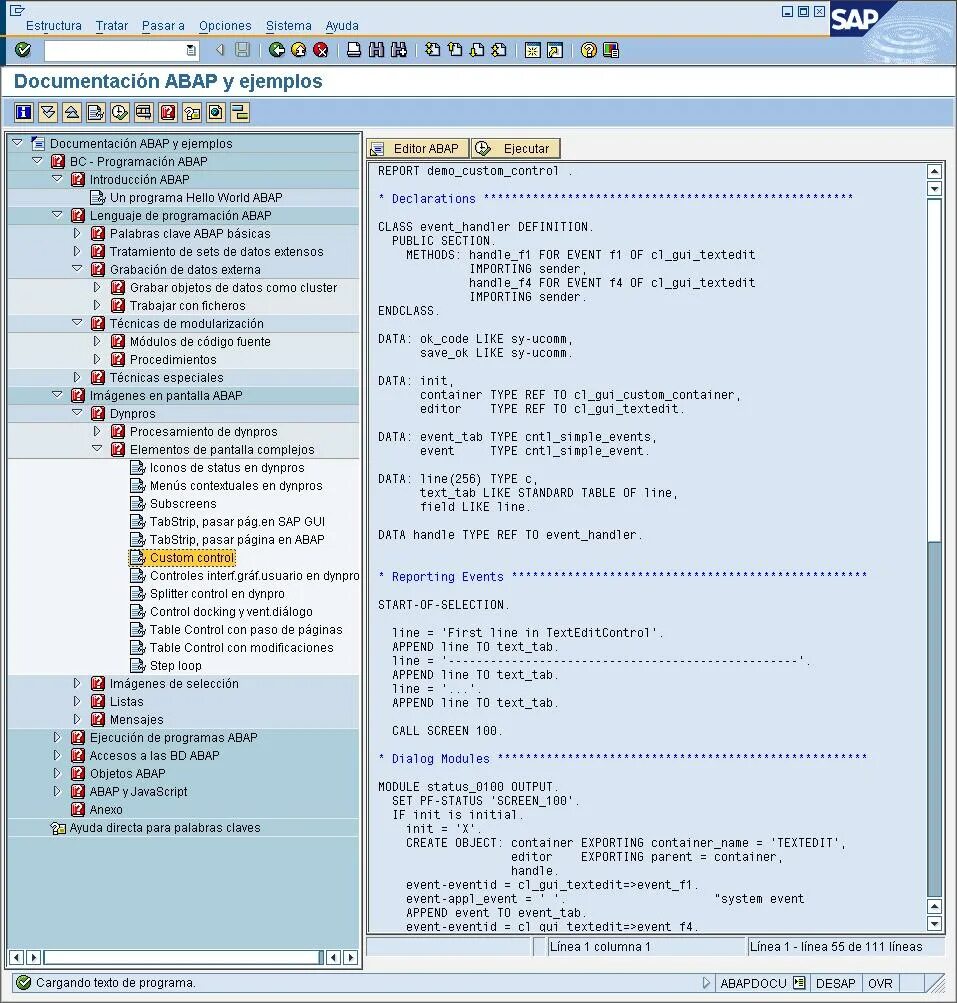Open the Ayuda menu
957x1003 pixels.
click(x=342, y=26)
